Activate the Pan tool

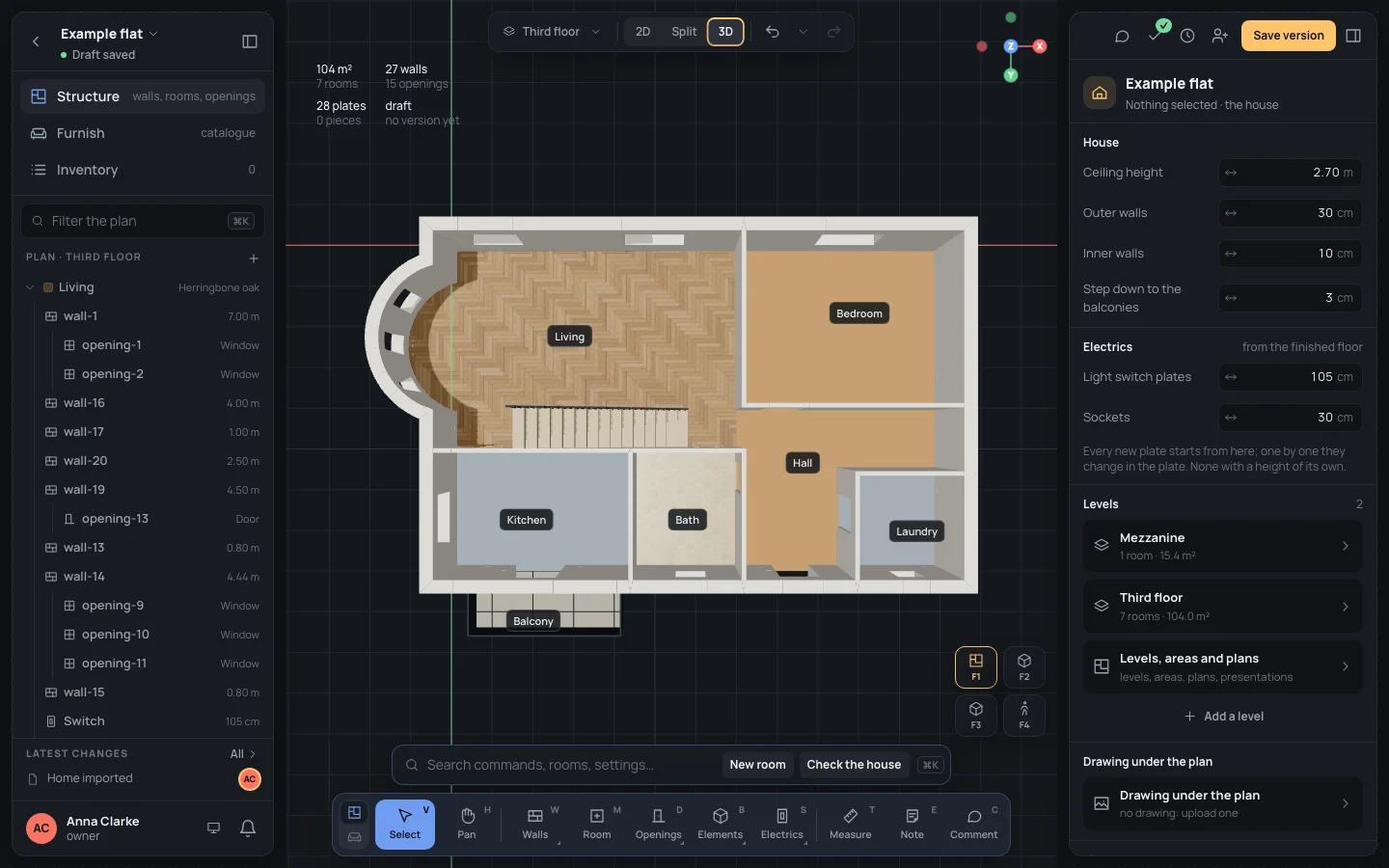pyautogui.click(x=467, y=825)
